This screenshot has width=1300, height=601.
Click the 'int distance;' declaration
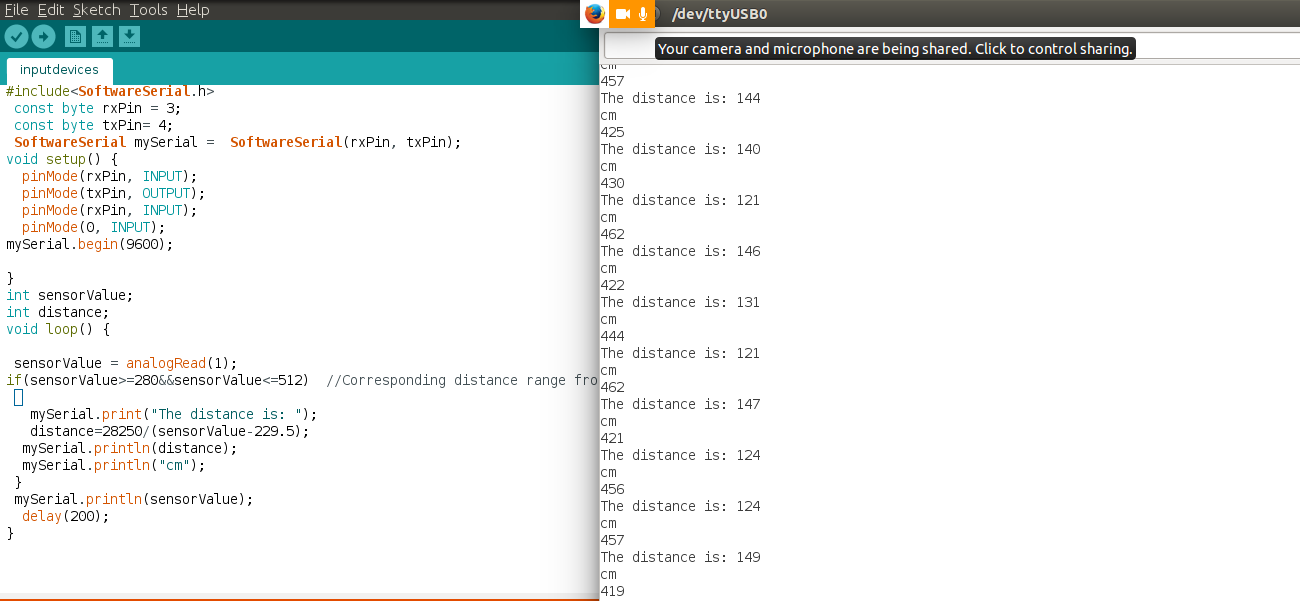57,312
